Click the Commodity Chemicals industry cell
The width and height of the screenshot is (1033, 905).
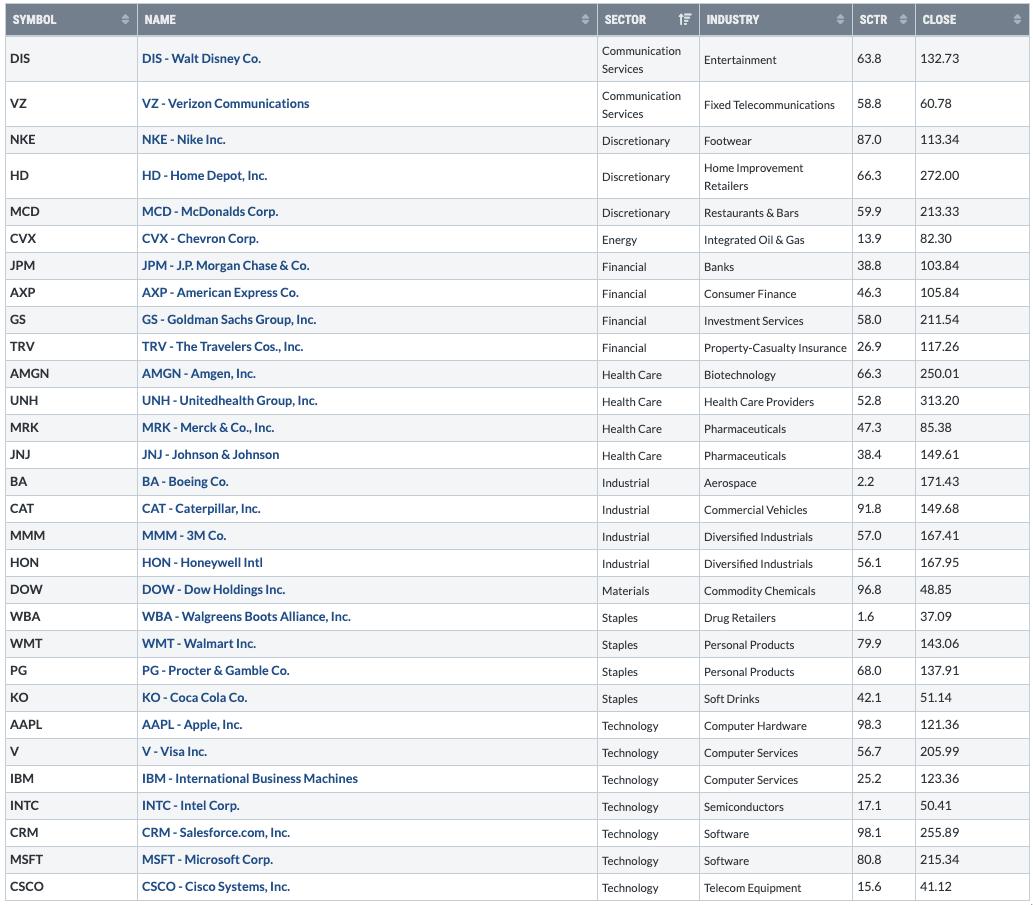759,591
